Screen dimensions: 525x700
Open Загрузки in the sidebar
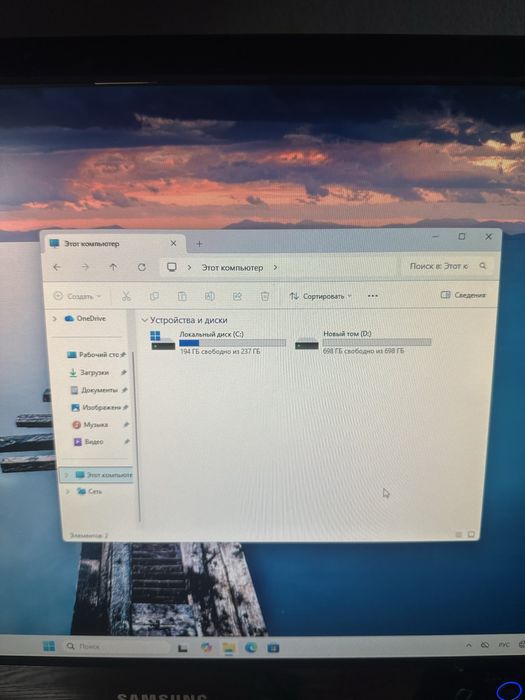[x=89, y=372]
